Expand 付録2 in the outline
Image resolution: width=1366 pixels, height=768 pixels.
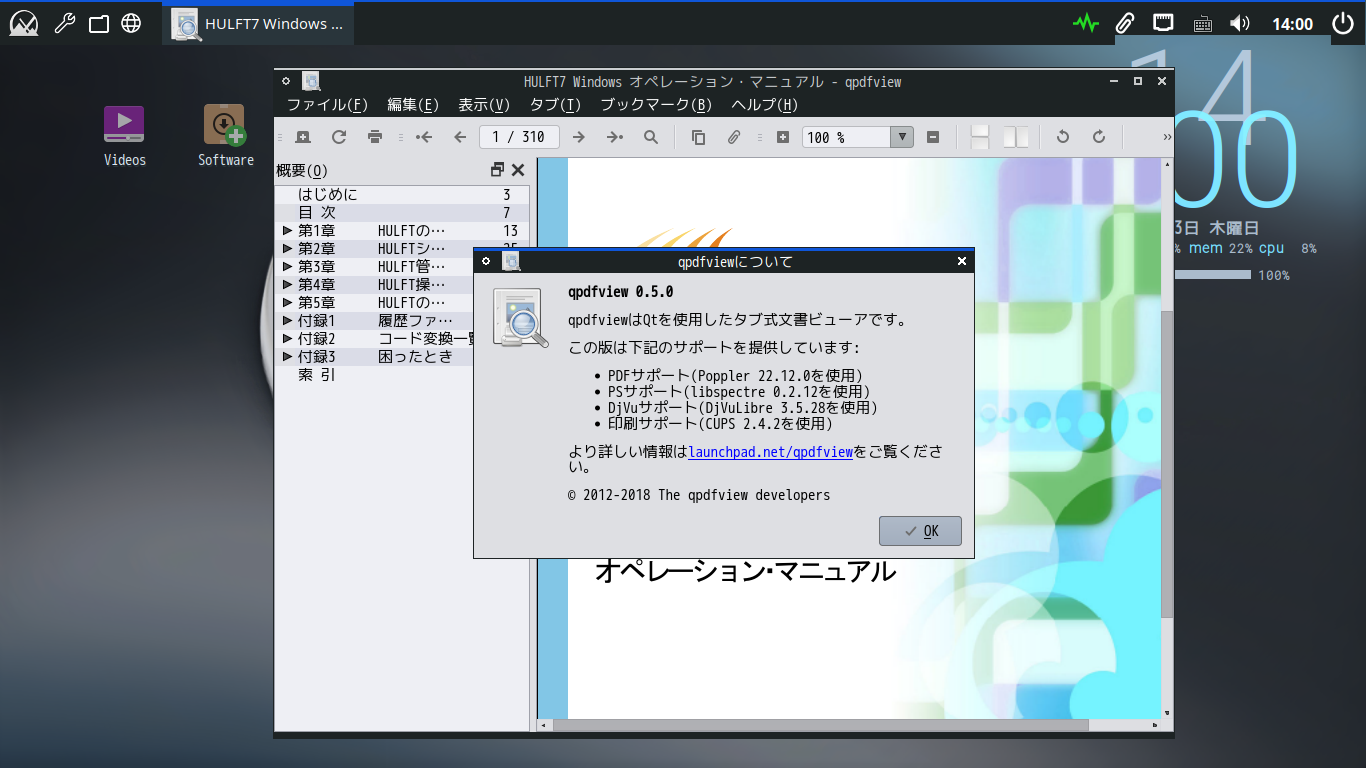click(288, 339)
